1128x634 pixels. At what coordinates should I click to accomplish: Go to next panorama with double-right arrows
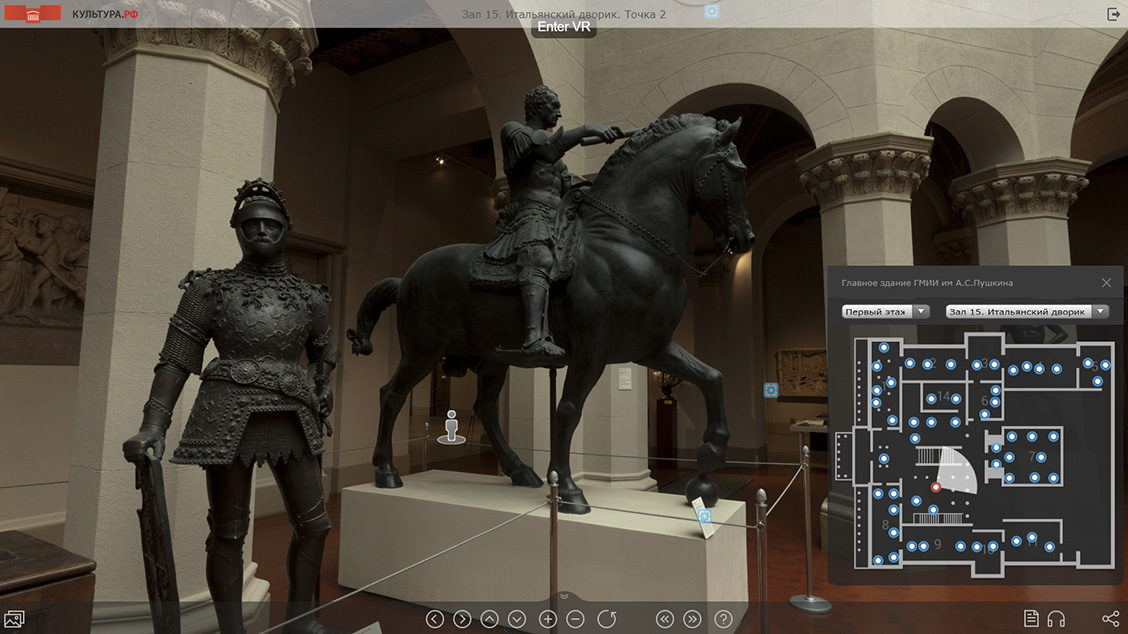[692, 619]
